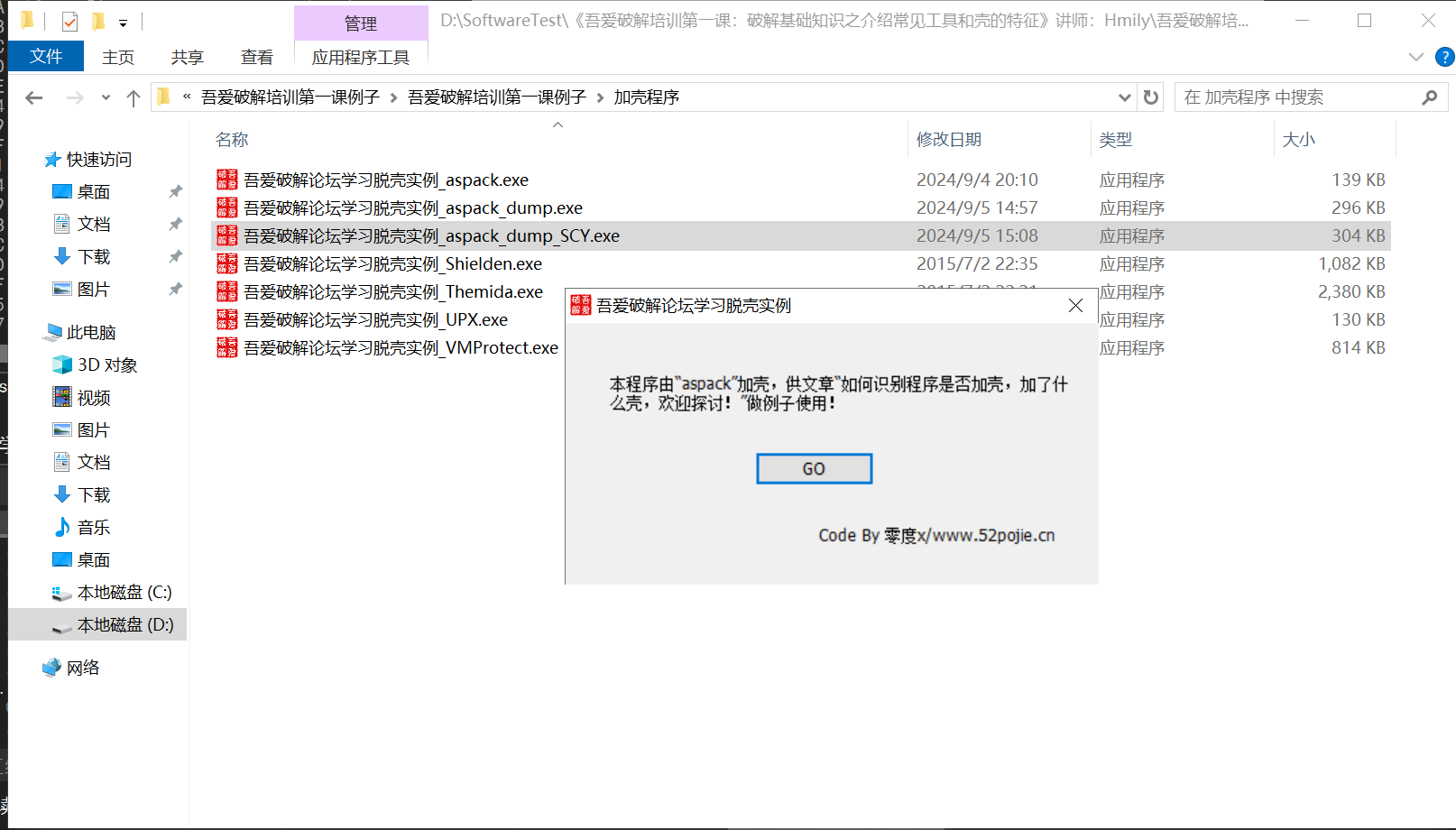Expand the address bar history dropdown
The height and width of the screenshot is (830, 1456).
click(x=1124, y=97)
